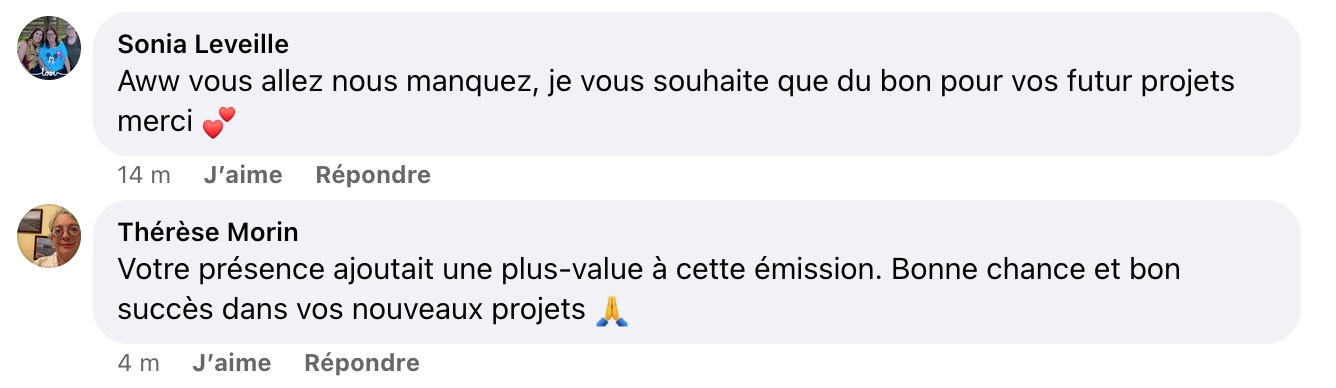Click empty bubble area right of hearts emoji
1336x388 pixels.
(760, 123)
